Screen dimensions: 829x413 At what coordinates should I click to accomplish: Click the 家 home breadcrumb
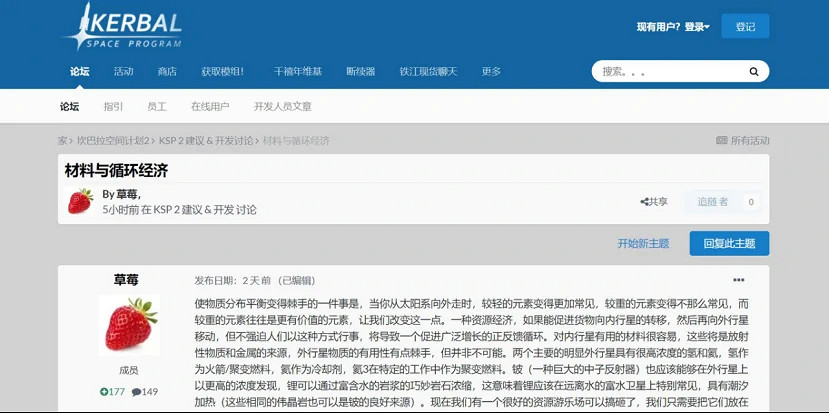(62, 141)
